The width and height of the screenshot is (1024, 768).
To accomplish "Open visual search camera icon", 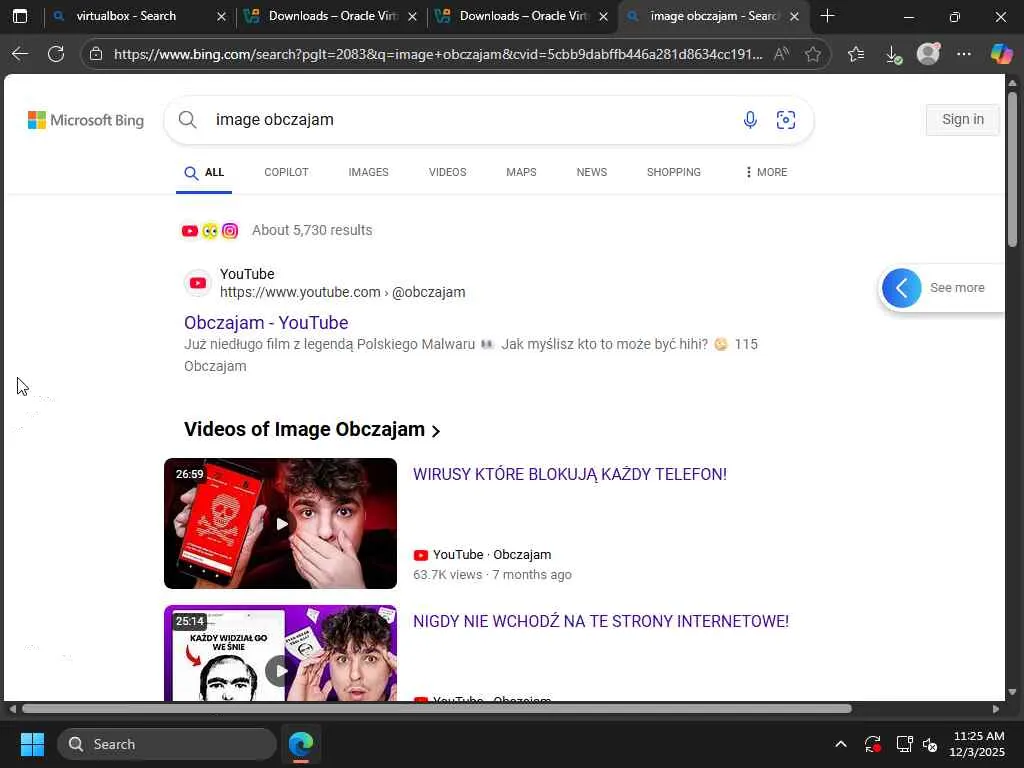I will [x=786, y=120].
